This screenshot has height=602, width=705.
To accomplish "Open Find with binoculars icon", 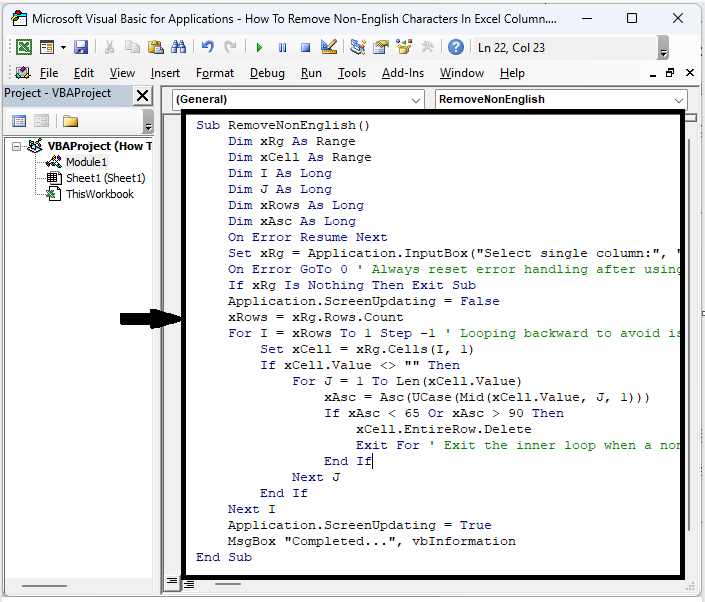I will 178,47.
